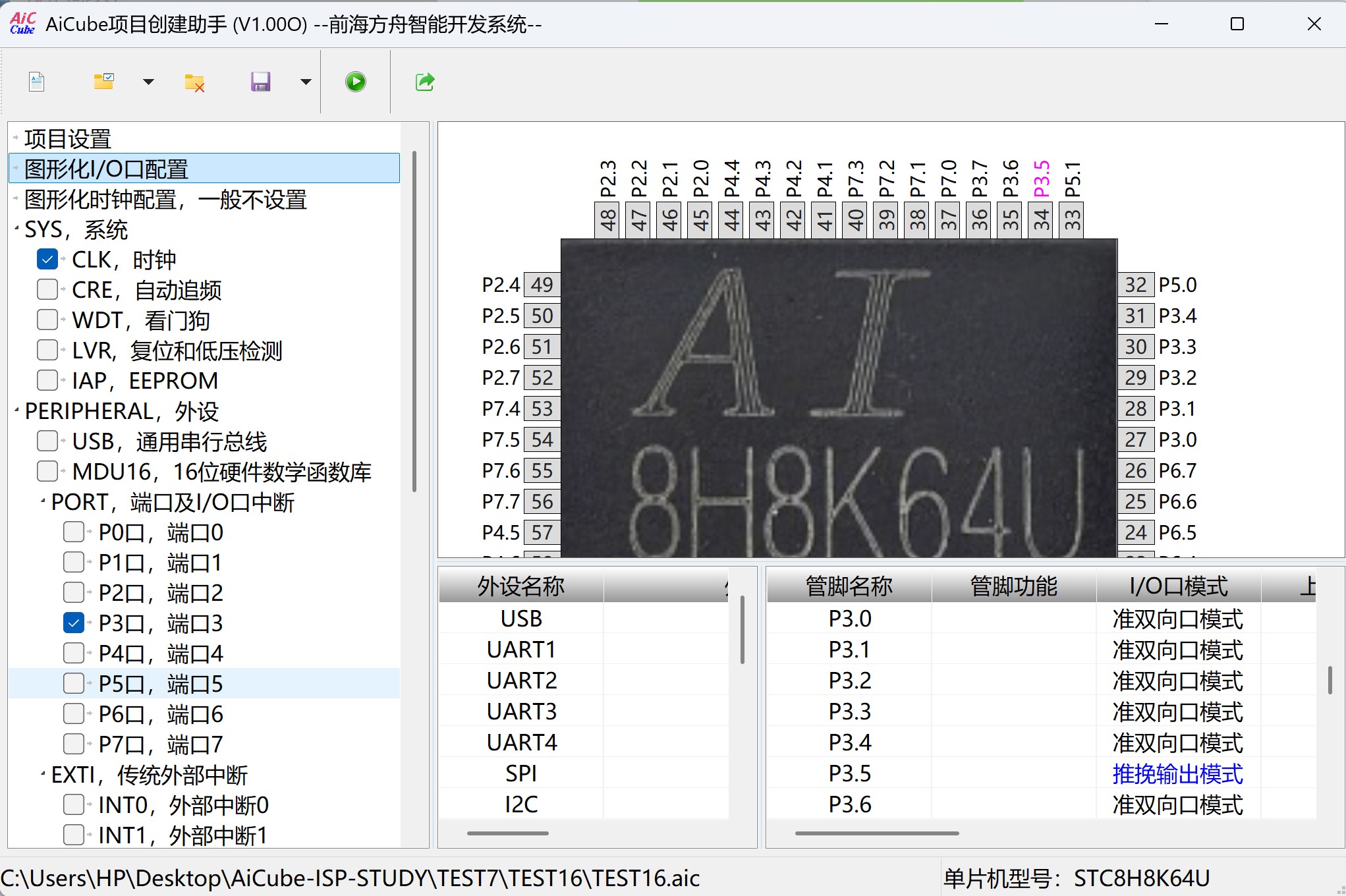Click the pin table horizontal scrollbar
Viewport: 1346px width, 896px height.
[877, 833]
